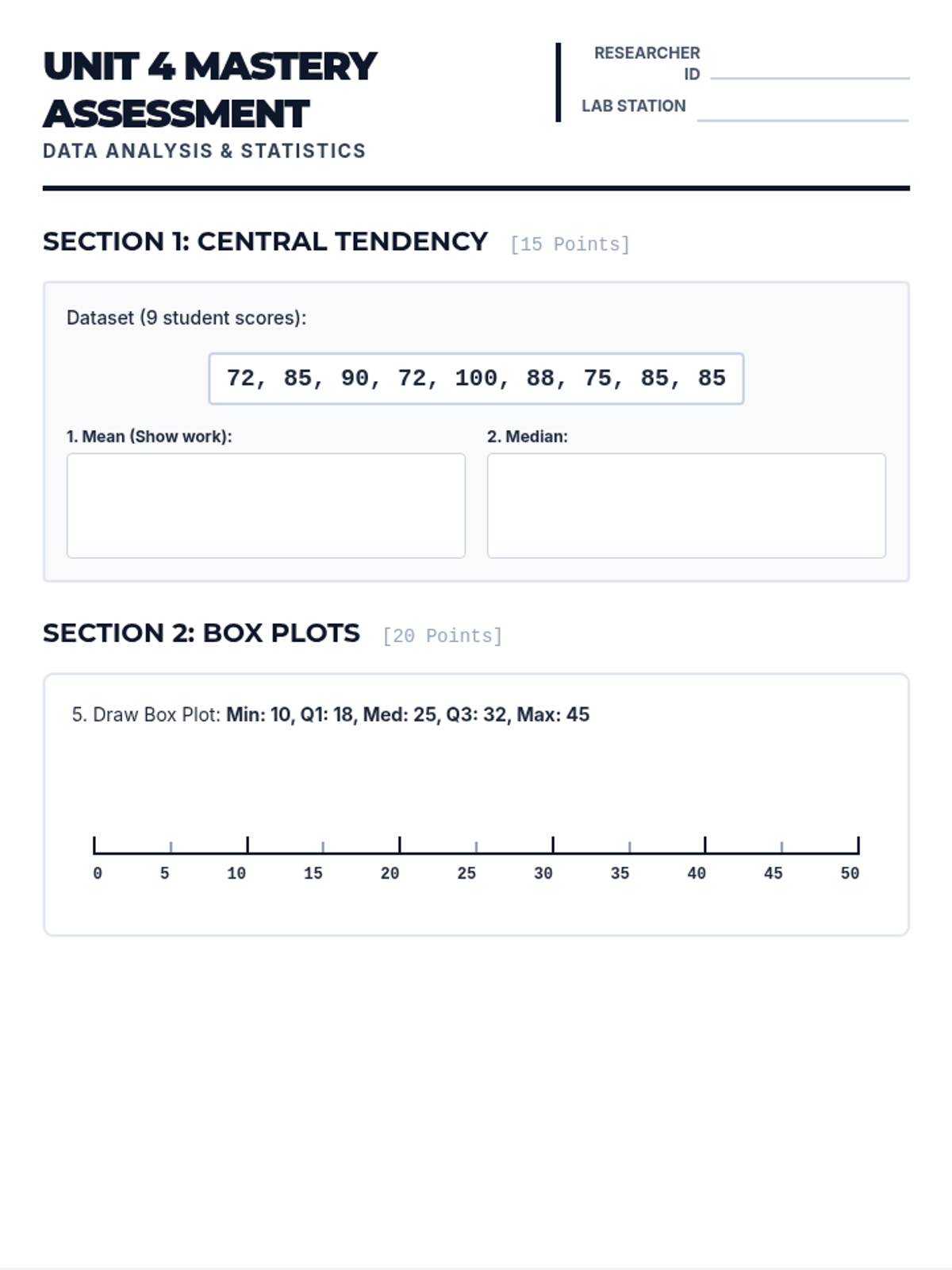Click the Draw Box Plot question text
Image resolution: width=952 pixels, height=1270 pixels.
(331, 714)
